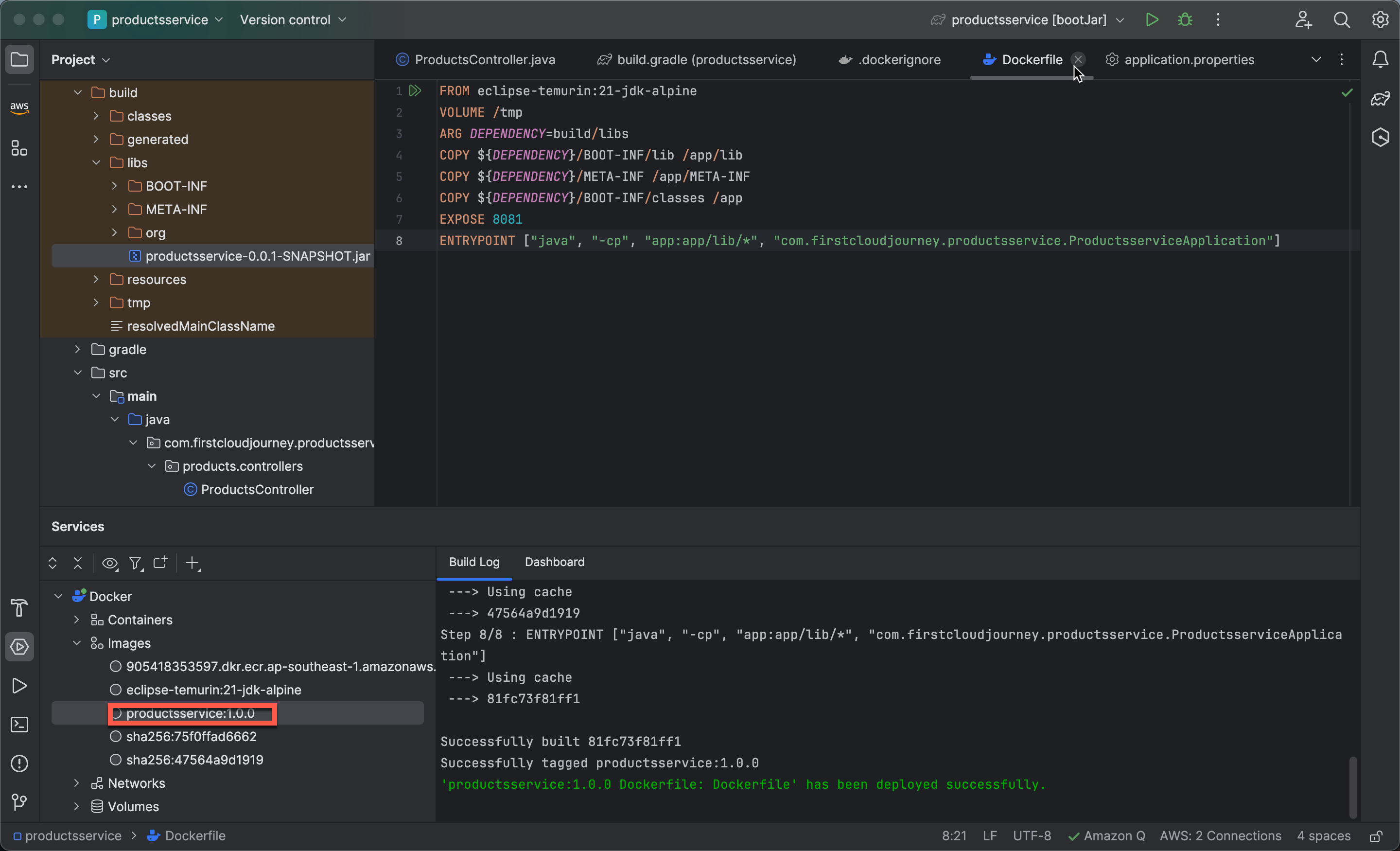This screenshot has height=851, width=1400.
Task: Click run gutter icon on Dockerfile line 1
Action: pos(415,90)
